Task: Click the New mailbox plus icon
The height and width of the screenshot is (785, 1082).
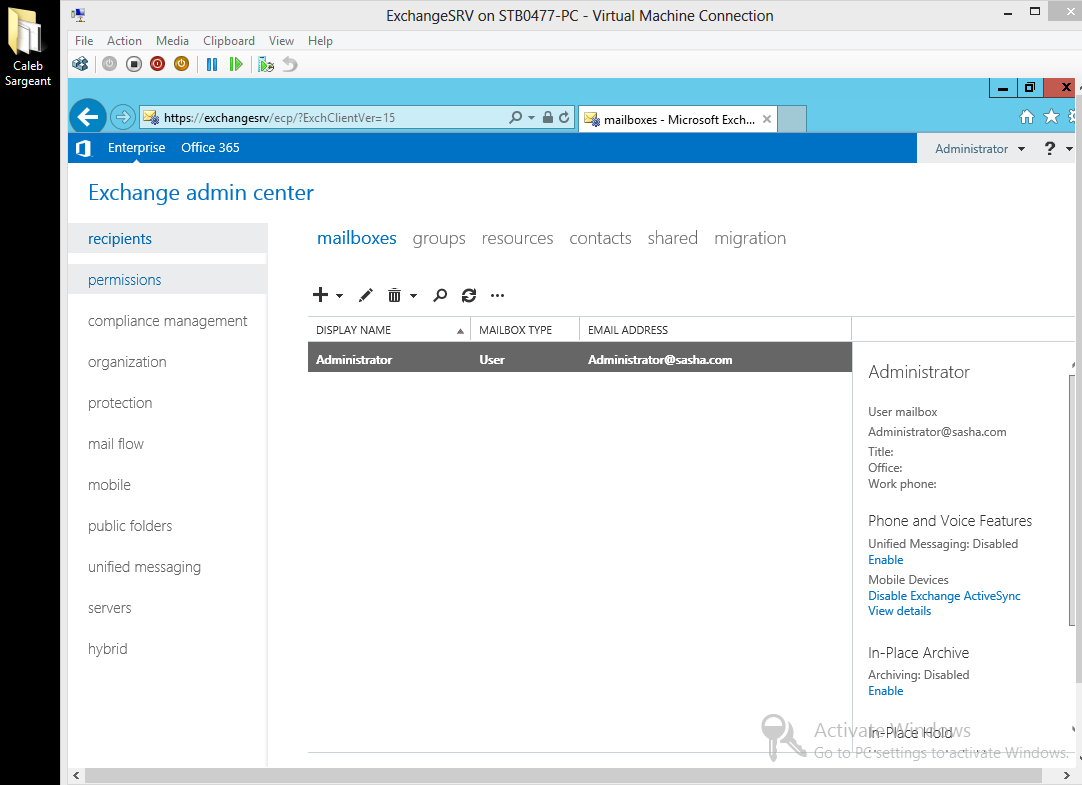Action: click(x=320, y=295)
